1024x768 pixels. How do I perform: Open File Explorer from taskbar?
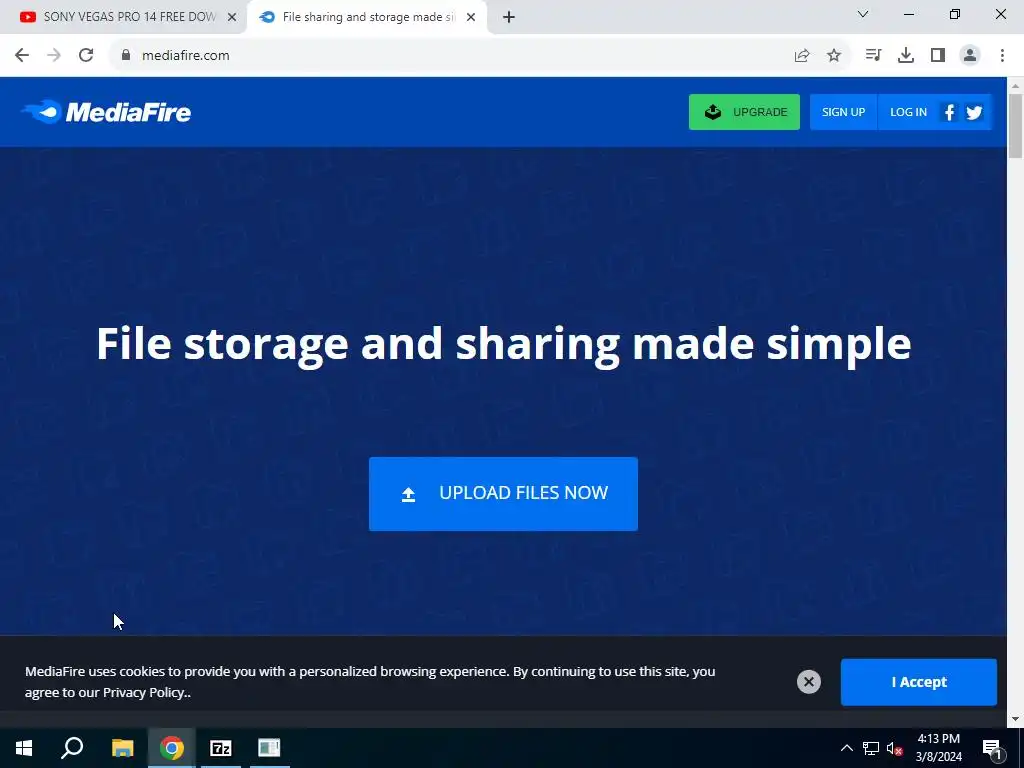pyautogui.click(x=122, y=748)
